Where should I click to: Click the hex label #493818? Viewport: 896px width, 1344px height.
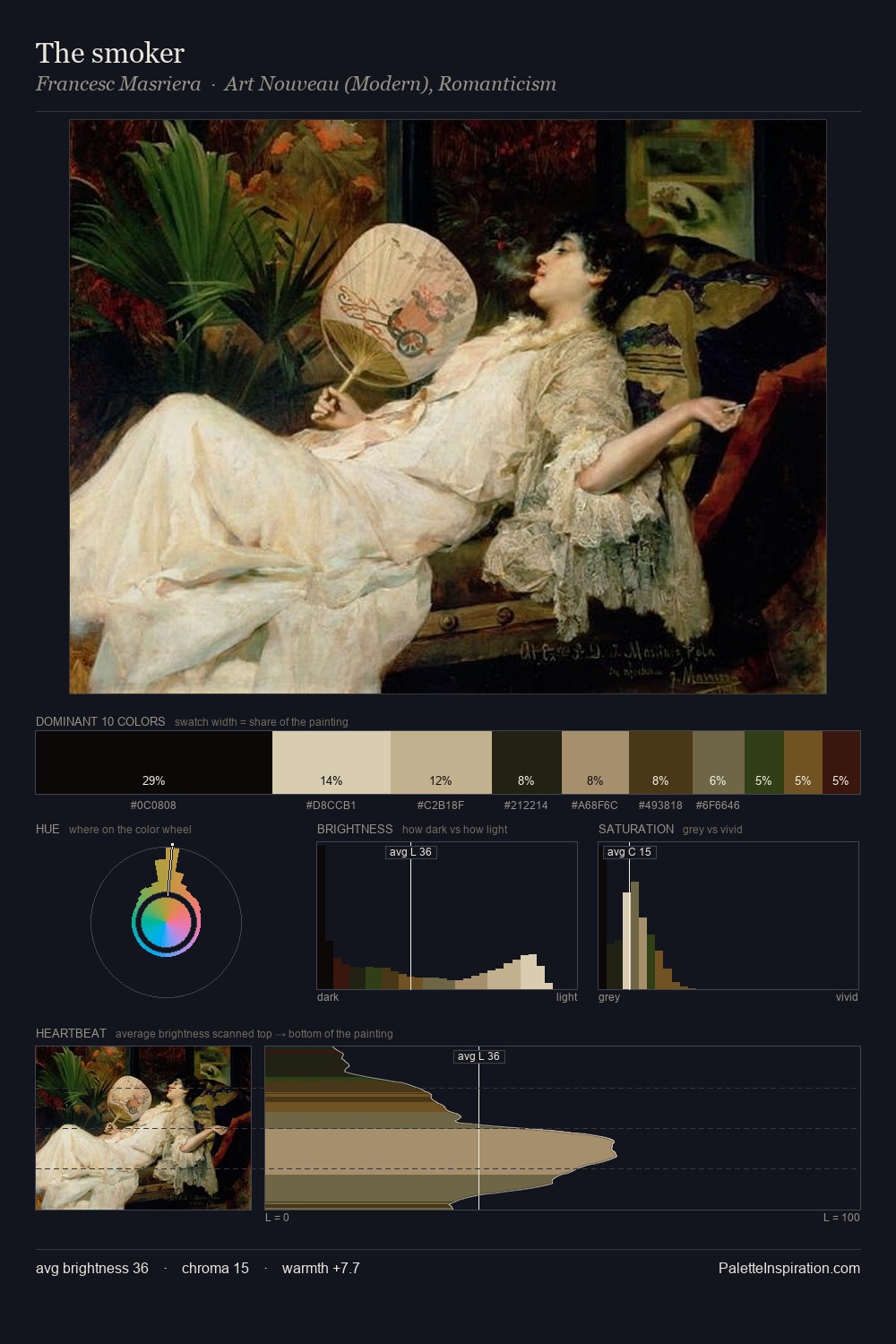tap(660, 806)
